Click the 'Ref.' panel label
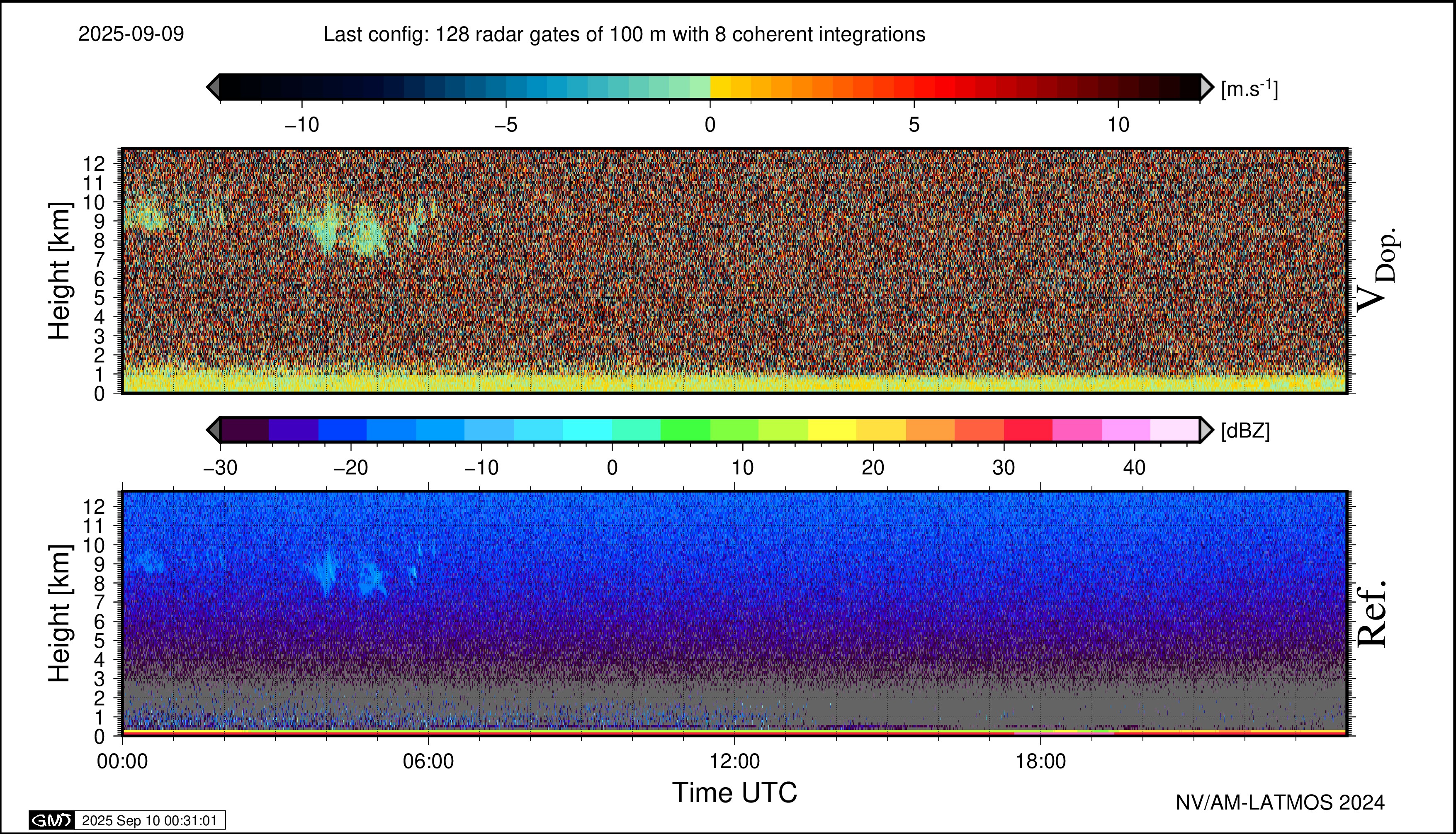Screen dimensions: 1456x834 tap(1372, 614)
